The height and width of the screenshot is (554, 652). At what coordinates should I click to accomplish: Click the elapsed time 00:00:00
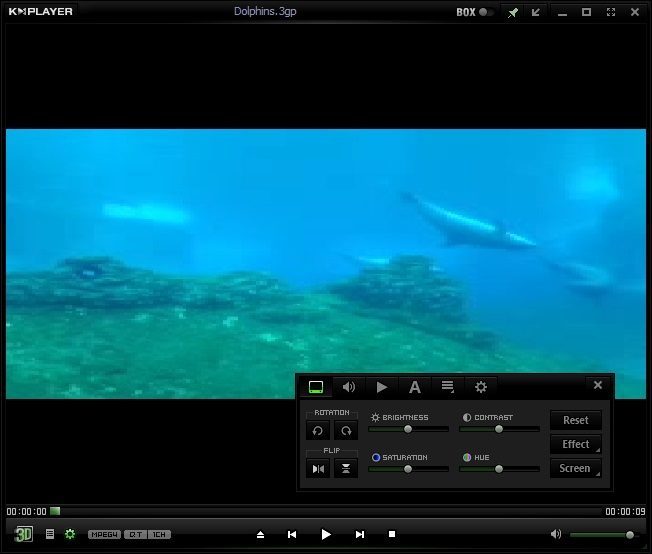(27, 512)
